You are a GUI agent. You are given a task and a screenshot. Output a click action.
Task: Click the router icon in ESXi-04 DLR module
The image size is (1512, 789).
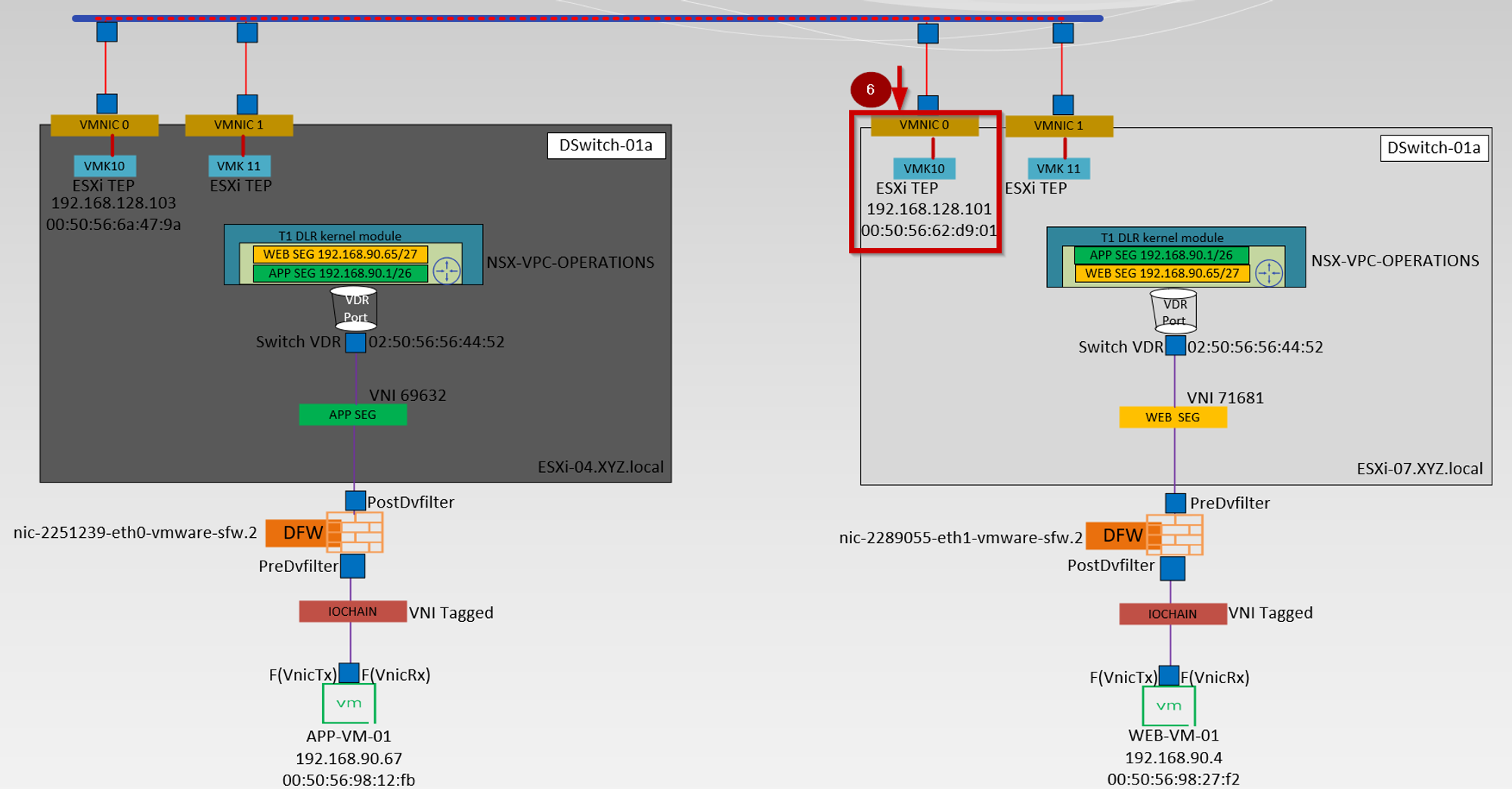447,270
